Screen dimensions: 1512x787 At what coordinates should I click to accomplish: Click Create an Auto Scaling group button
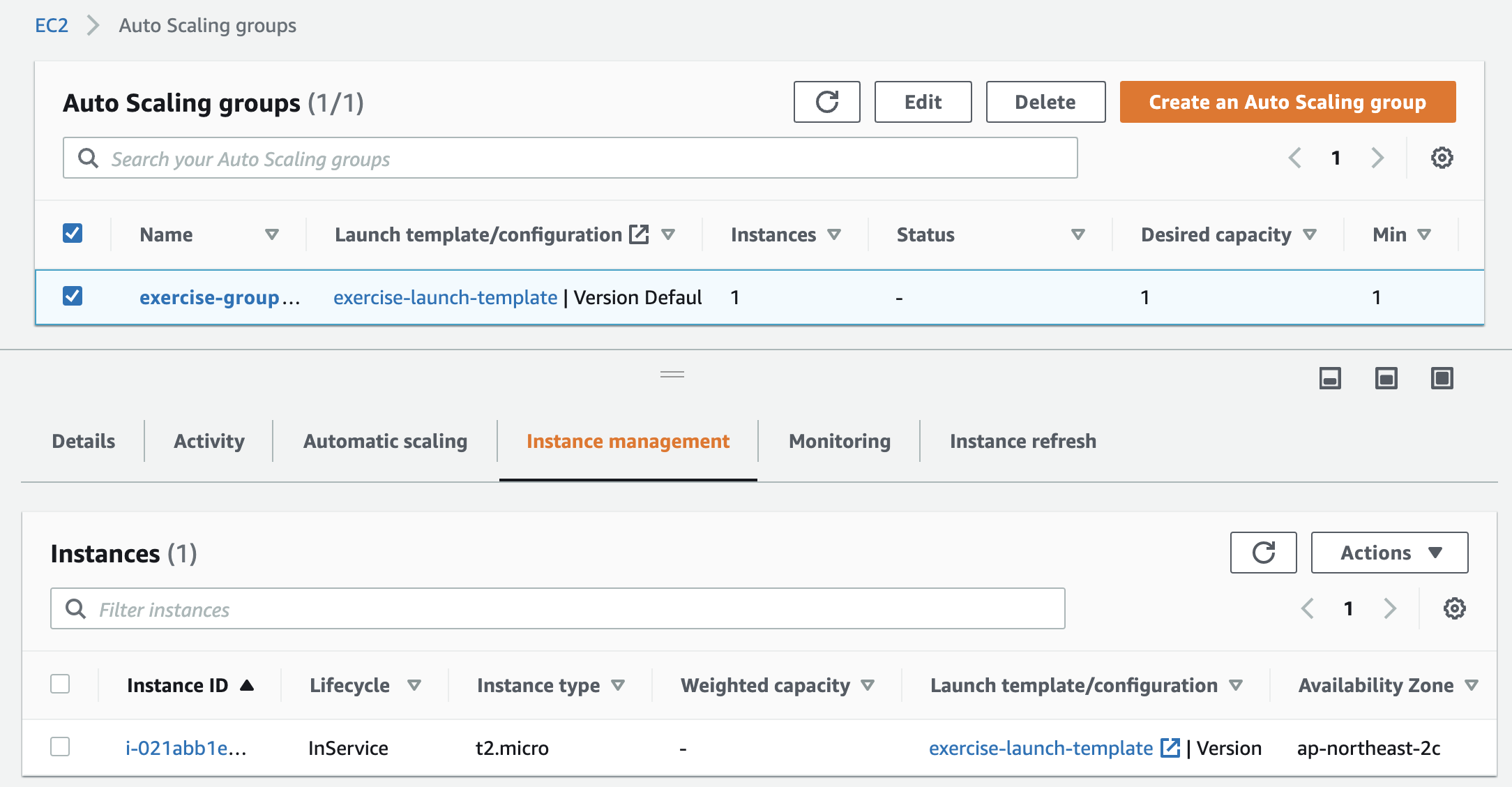point(1287,102)
